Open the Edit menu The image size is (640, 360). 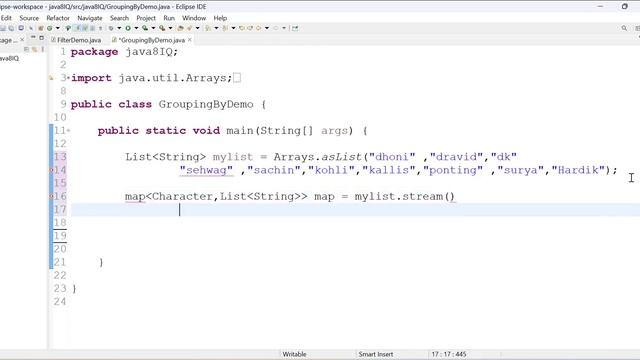[x=6, y=18]
